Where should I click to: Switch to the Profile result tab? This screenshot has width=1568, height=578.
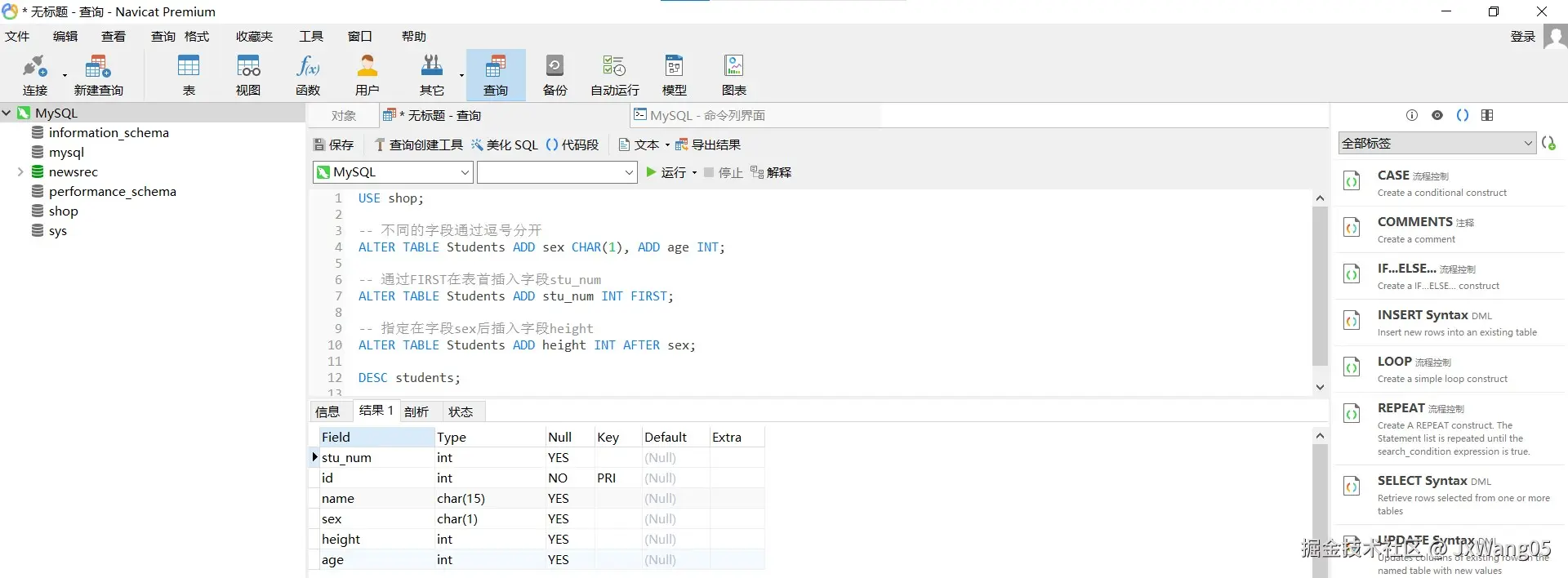[416, 411]
